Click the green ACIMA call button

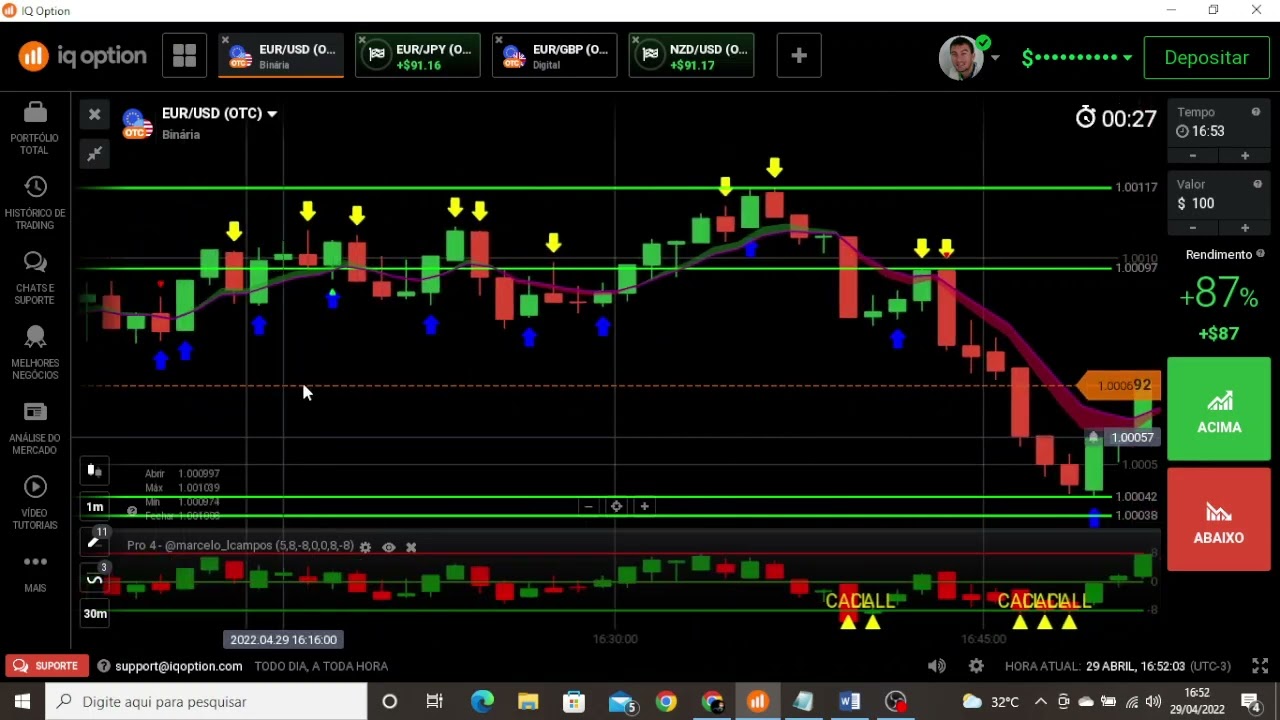tap(1219, 409)
